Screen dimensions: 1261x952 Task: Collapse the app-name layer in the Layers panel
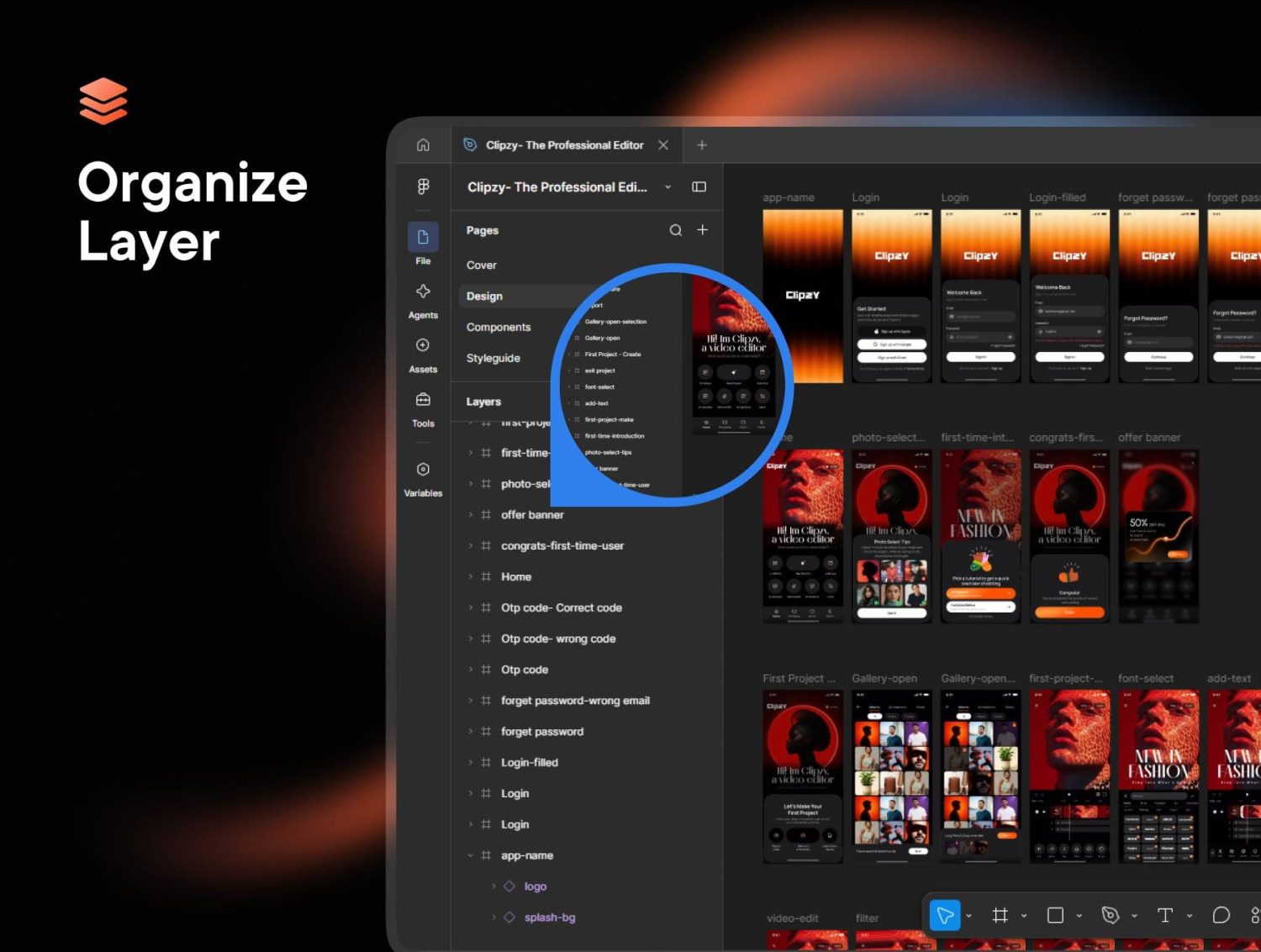(470, 855)
